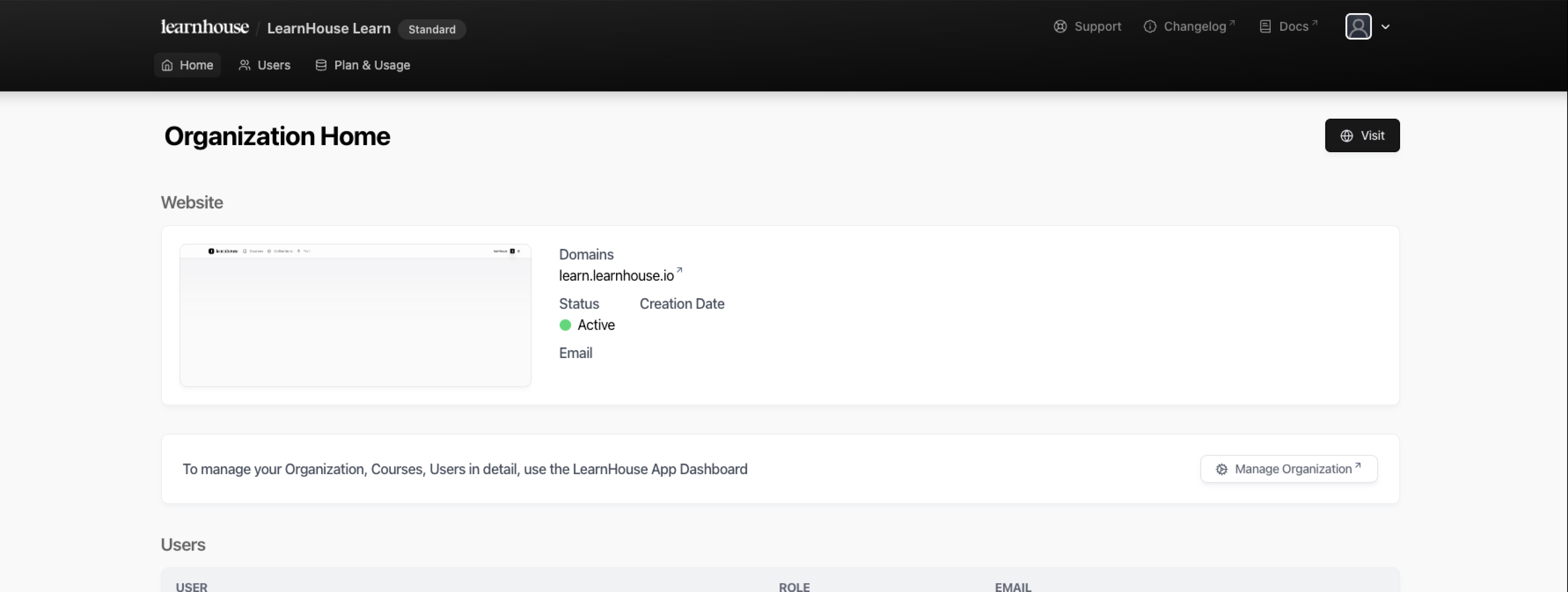Click the Manage Organization button
Screen dimensions: 1568x592
1289,469
